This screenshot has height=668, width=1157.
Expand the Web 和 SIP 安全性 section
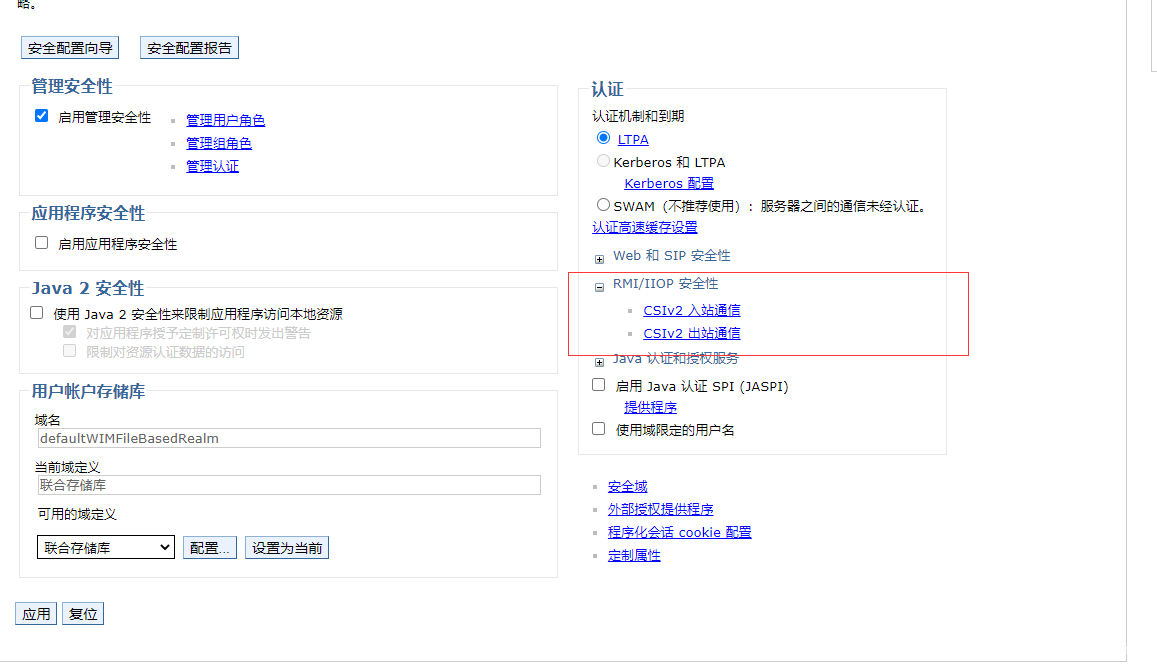coord(600,259)
